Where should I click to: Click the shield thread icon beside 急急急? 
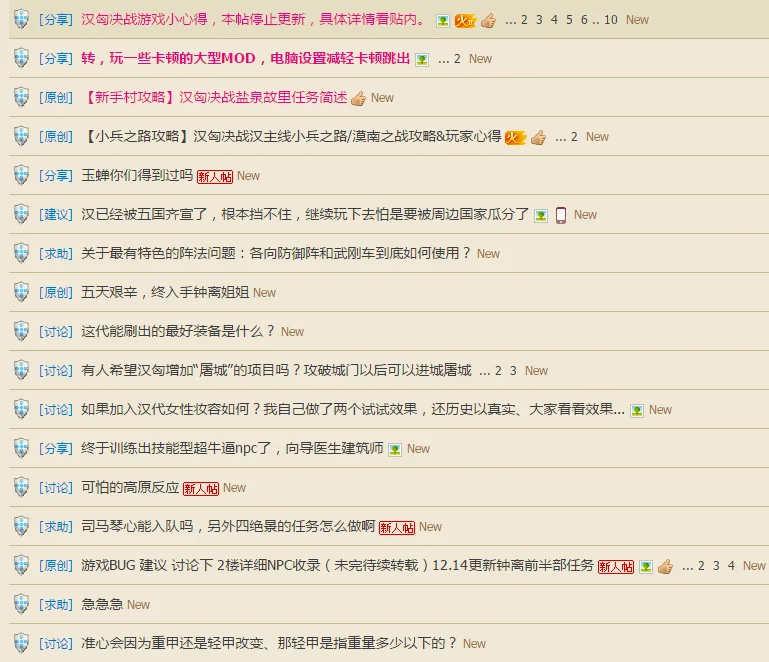click(21, 604)
